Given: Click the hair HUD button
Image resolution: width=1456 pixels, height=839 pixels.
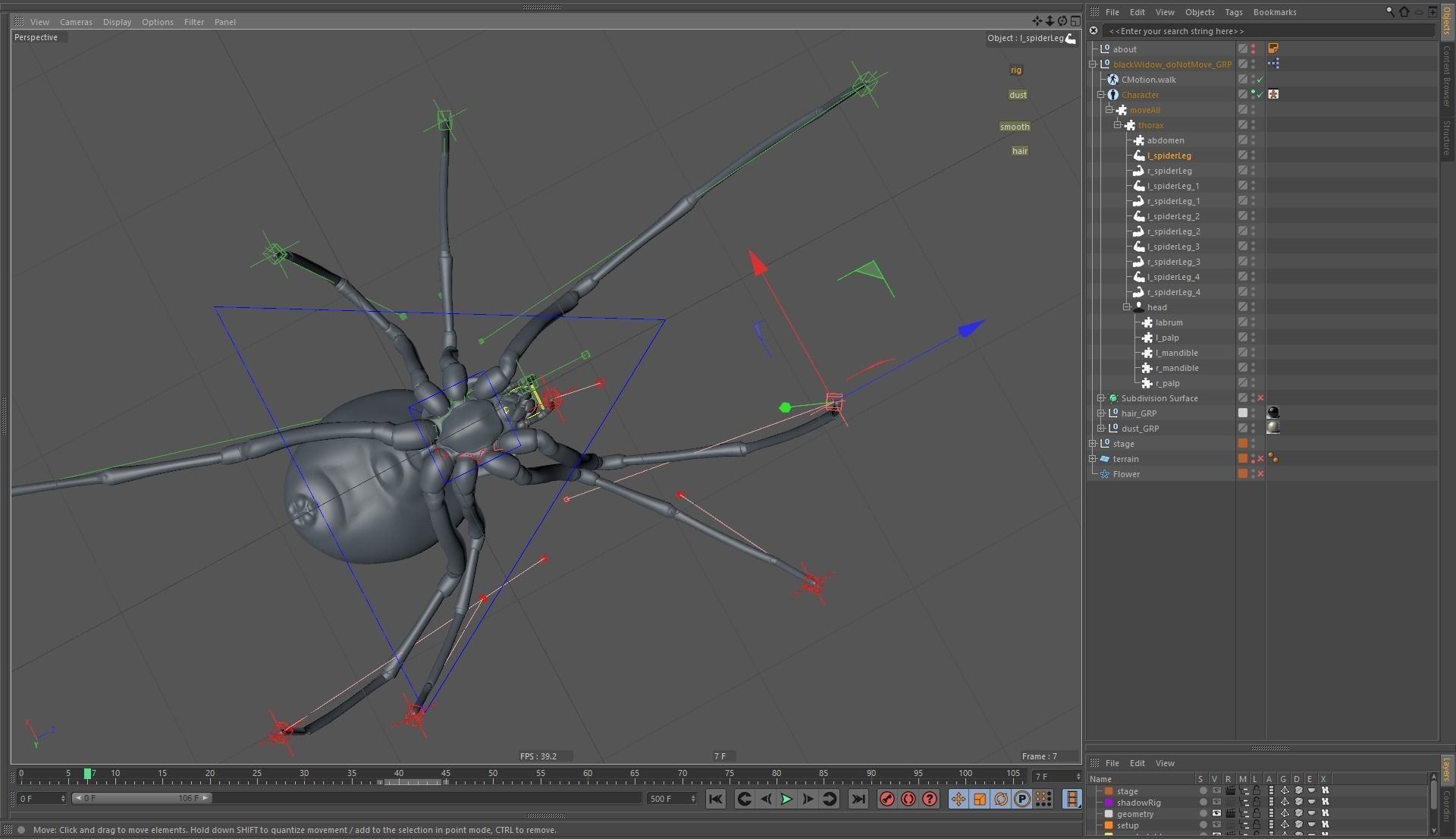Looking at the screenshot, I should (1020, 151).
